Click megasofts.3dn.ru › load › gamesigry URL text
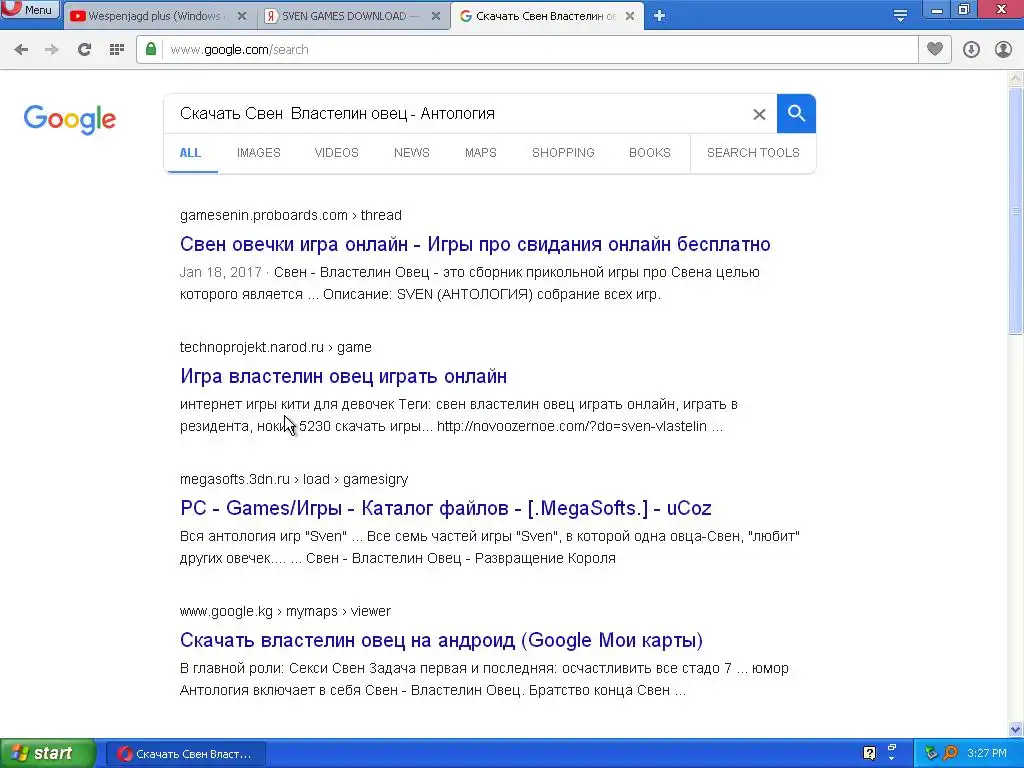Viewport: 1024px width, 768px height. click(x=294, y=479)
